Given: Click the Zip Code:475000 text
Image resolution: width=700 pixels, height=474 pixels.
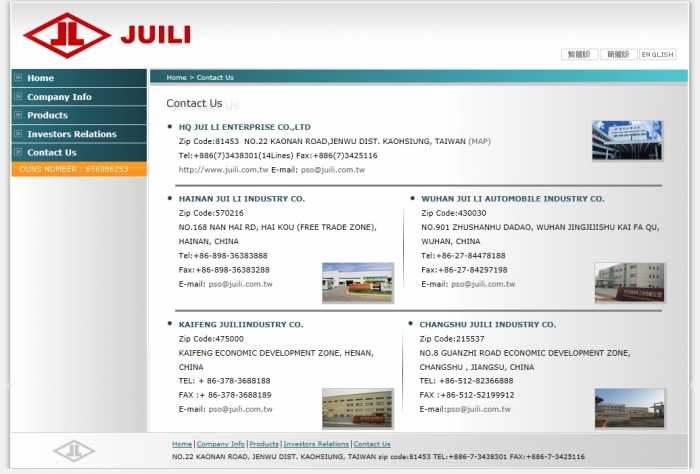Looking at the screenshot, I should pos(211,339).
